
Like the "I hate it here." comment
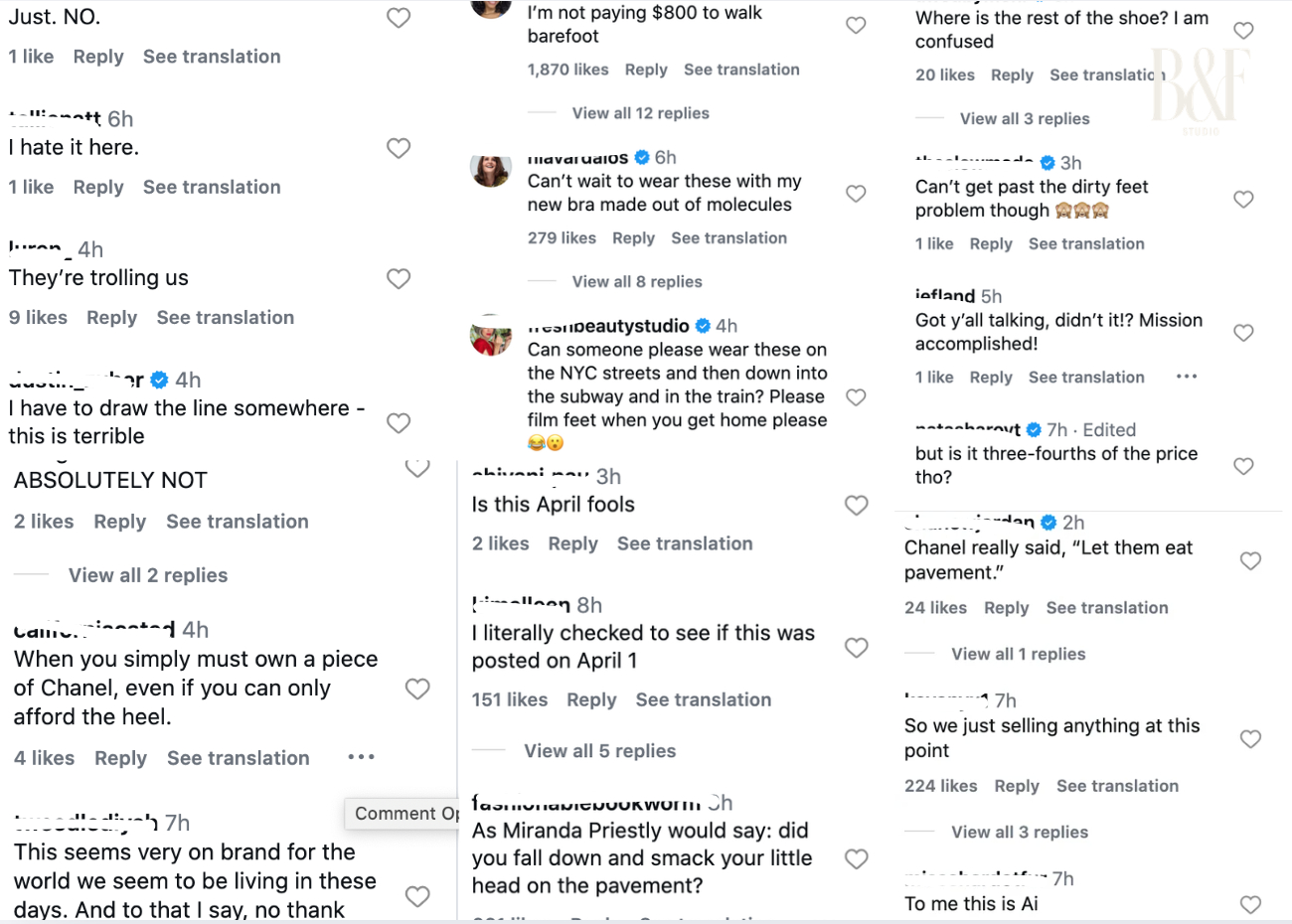coord(399,148)
